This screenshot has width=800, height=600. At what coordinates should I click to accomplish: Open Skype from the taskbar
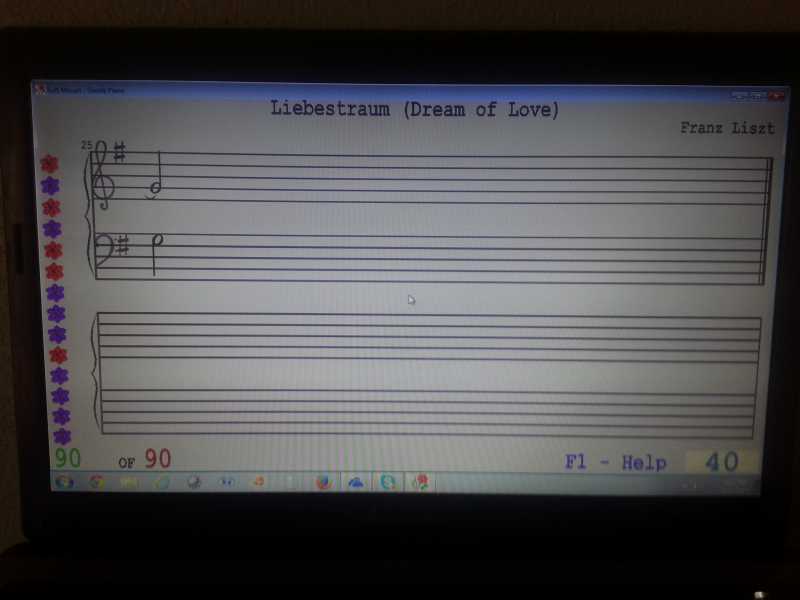(x=388, y=482)
